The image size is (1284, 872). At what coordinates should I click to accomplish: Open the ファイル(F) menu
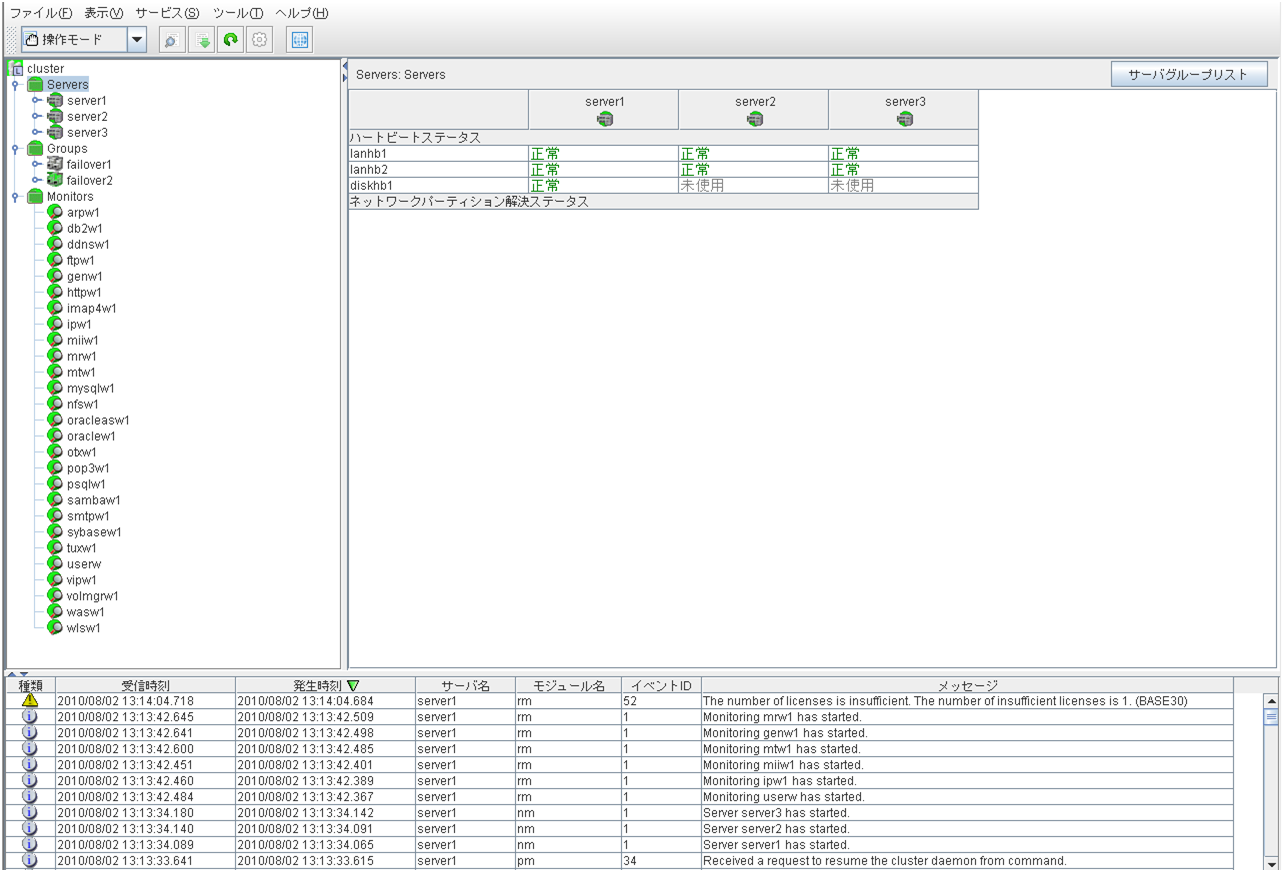pyautogui.click(x=41, y=13)
